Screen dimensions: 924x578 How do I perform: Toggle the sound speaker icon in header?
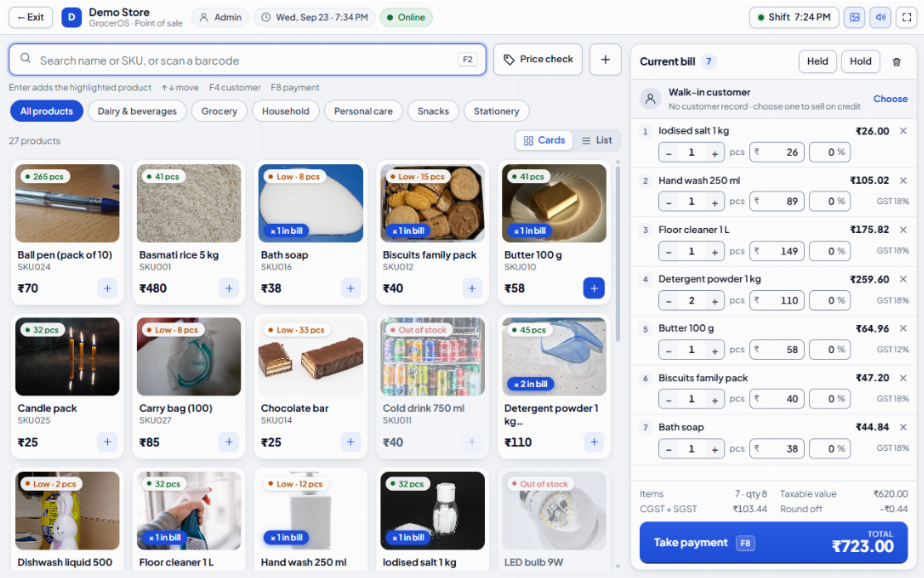coord(880,18)
